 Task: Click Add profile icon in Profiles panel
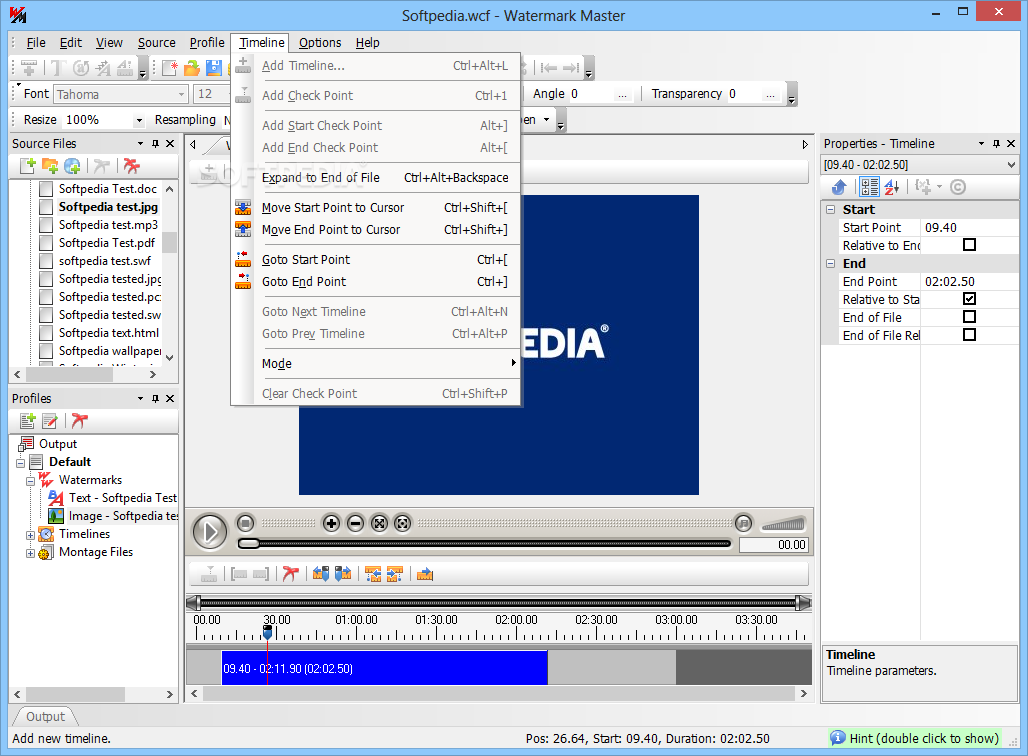click(28, 421)
